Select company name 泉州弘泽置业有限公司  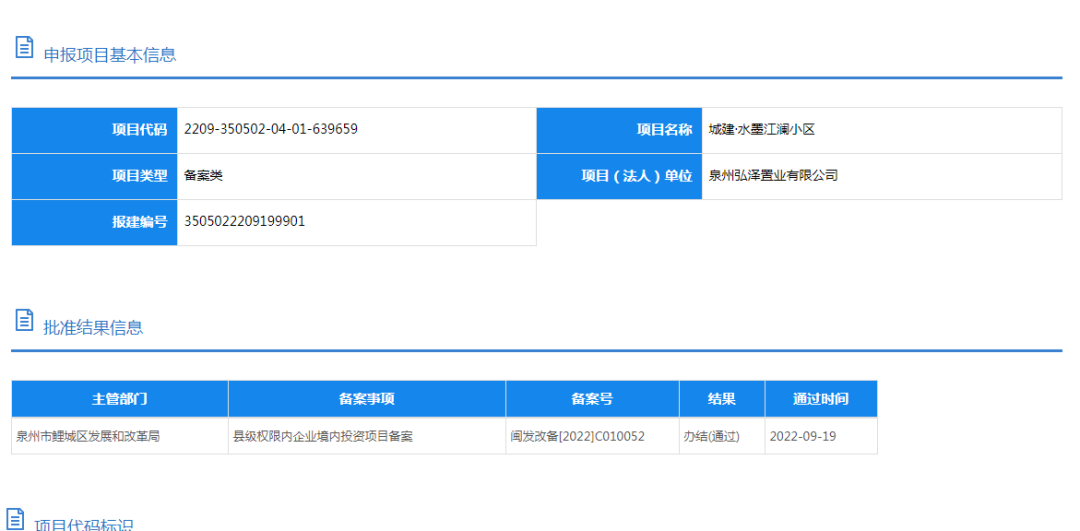pyautogui.click(x=773, y=176)
